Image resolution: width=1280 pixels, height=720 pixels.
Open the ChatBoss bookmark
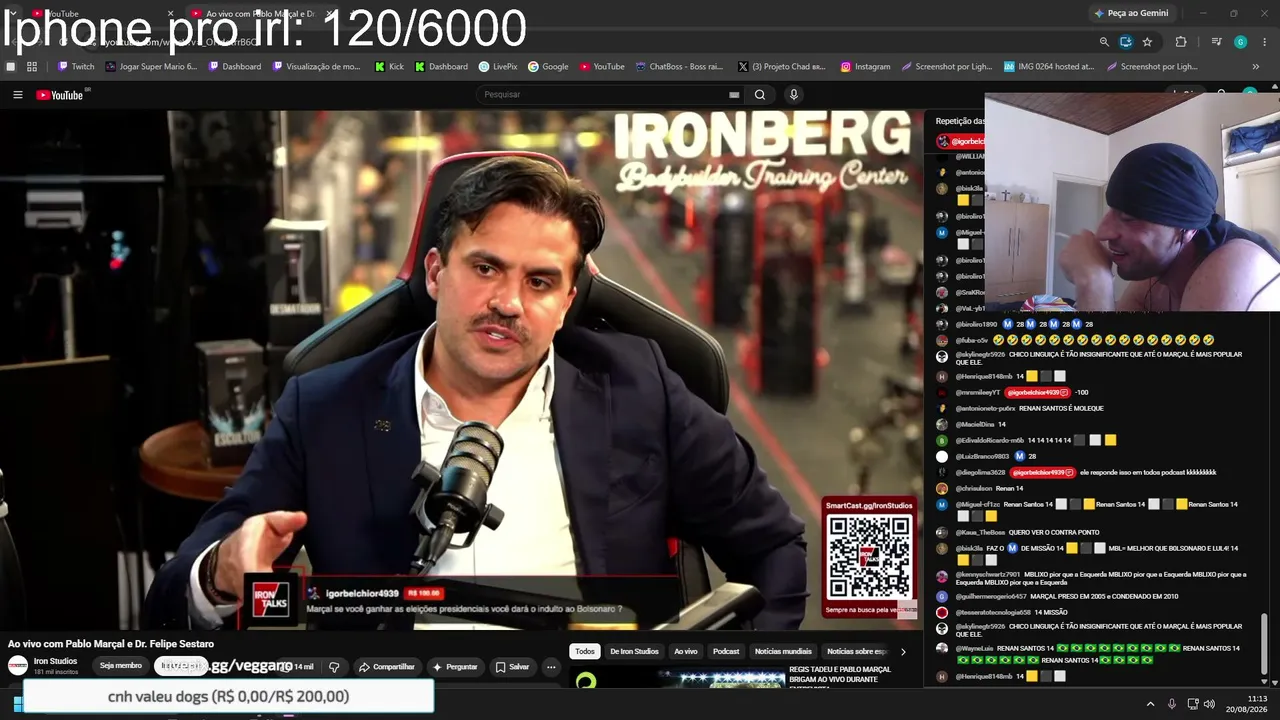point(679,67)
